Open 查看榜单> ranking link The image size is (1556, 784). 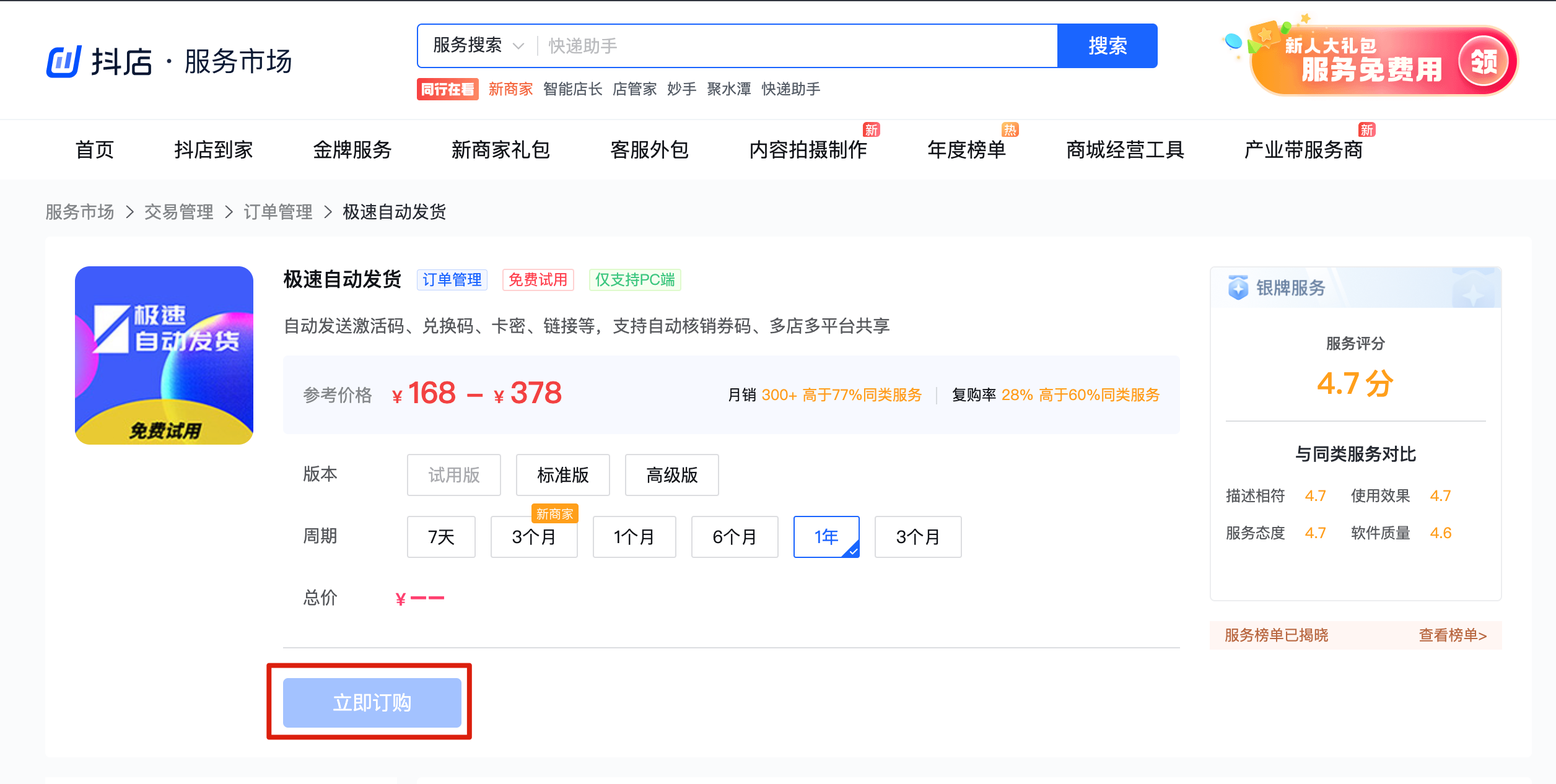[1452, 635]
